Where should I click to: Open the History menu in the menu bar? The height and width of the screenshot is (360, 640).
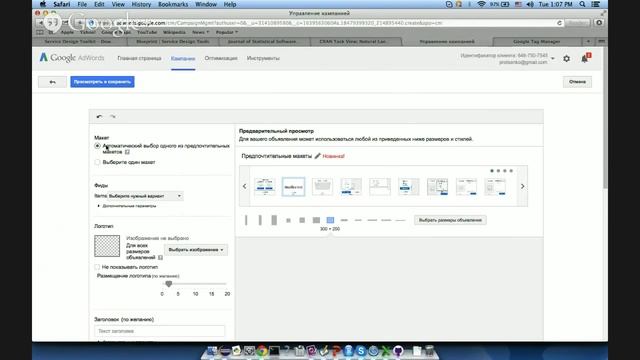coord(141,4)
